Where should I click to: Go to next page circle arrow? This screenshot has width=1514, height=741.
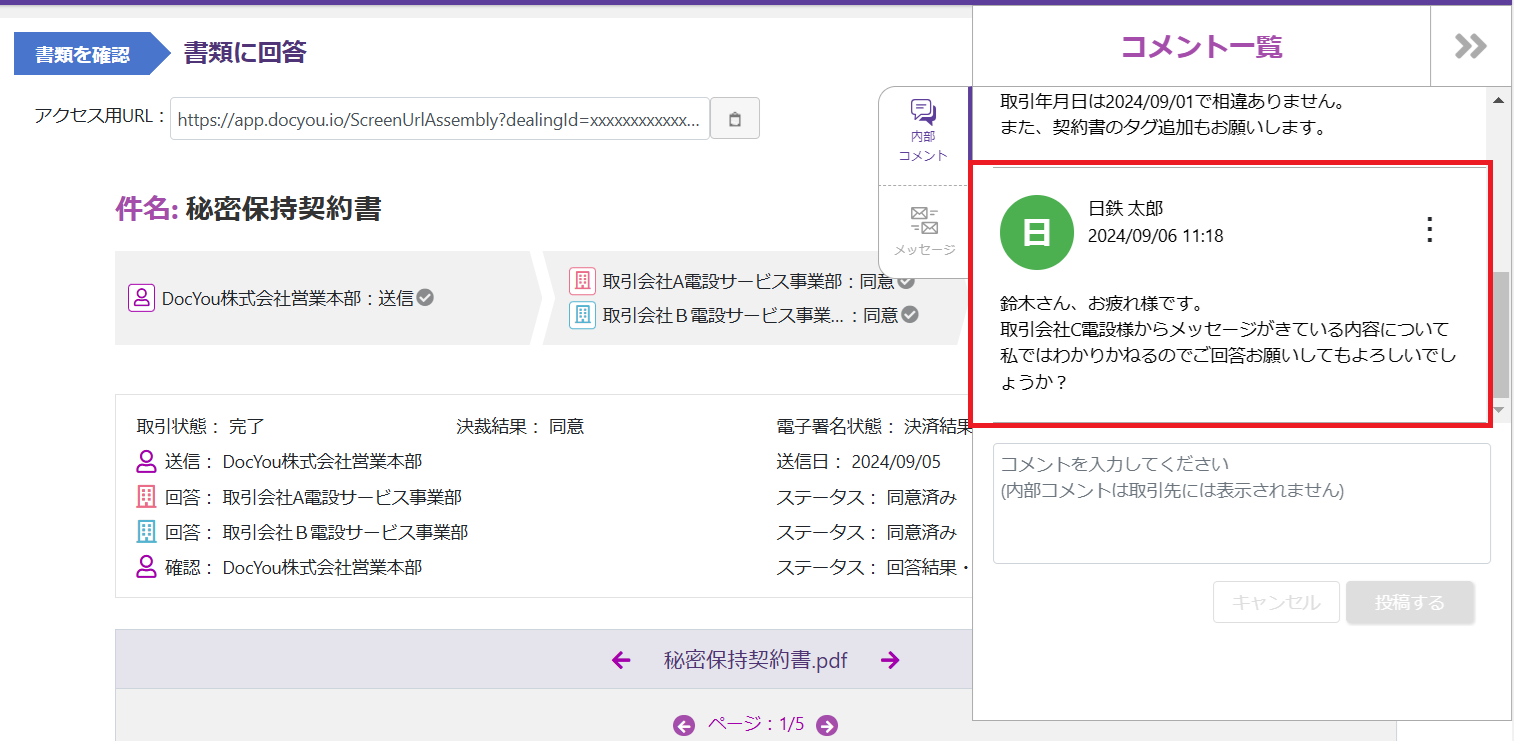(x=827, y=725)
